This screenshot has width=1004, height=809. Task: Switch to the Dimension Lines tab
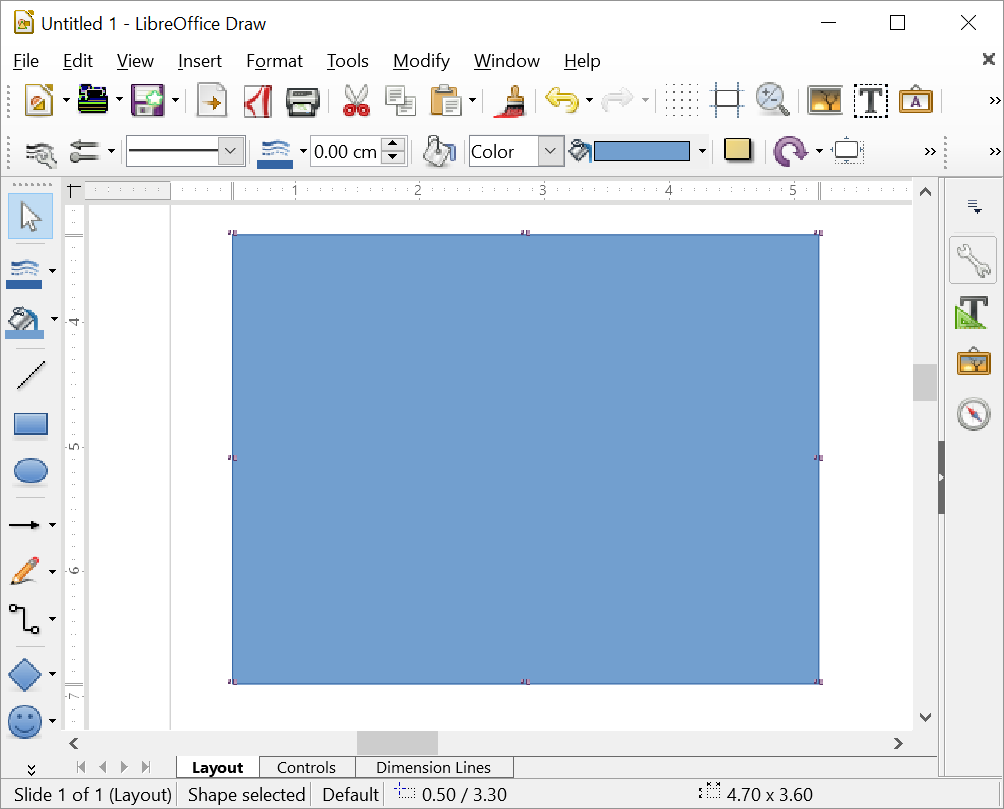(433, 767)
